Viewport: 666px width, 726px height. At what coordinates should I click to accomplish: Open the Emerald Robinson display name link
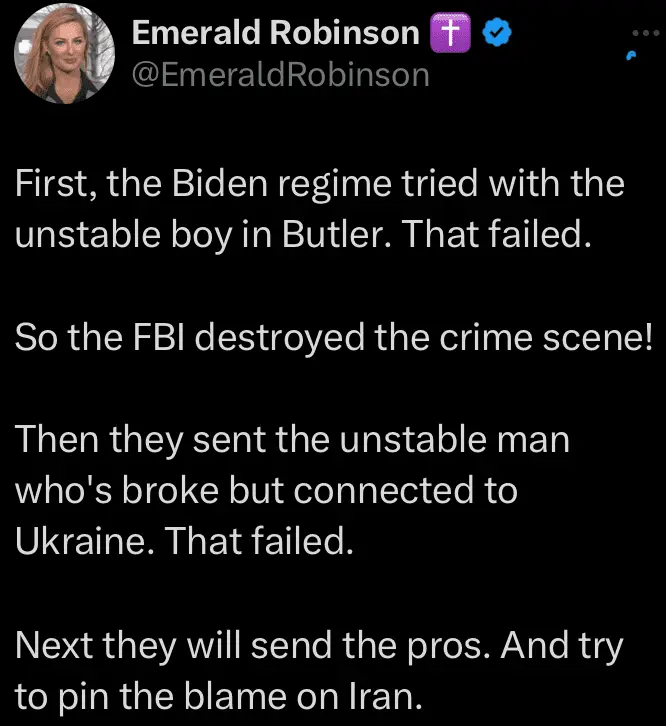(x=276, y=33)
